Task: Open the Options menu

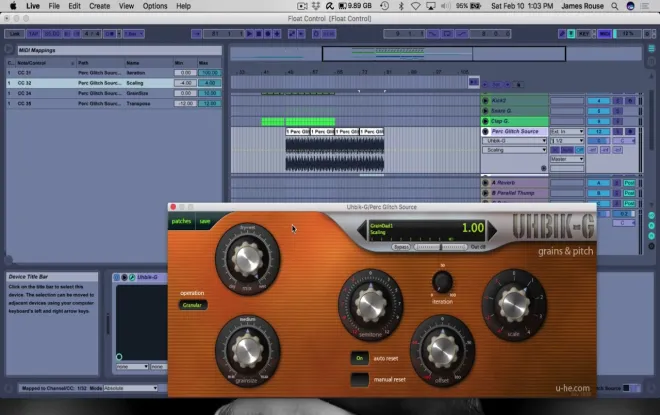Action: click(x=155, y=6)
